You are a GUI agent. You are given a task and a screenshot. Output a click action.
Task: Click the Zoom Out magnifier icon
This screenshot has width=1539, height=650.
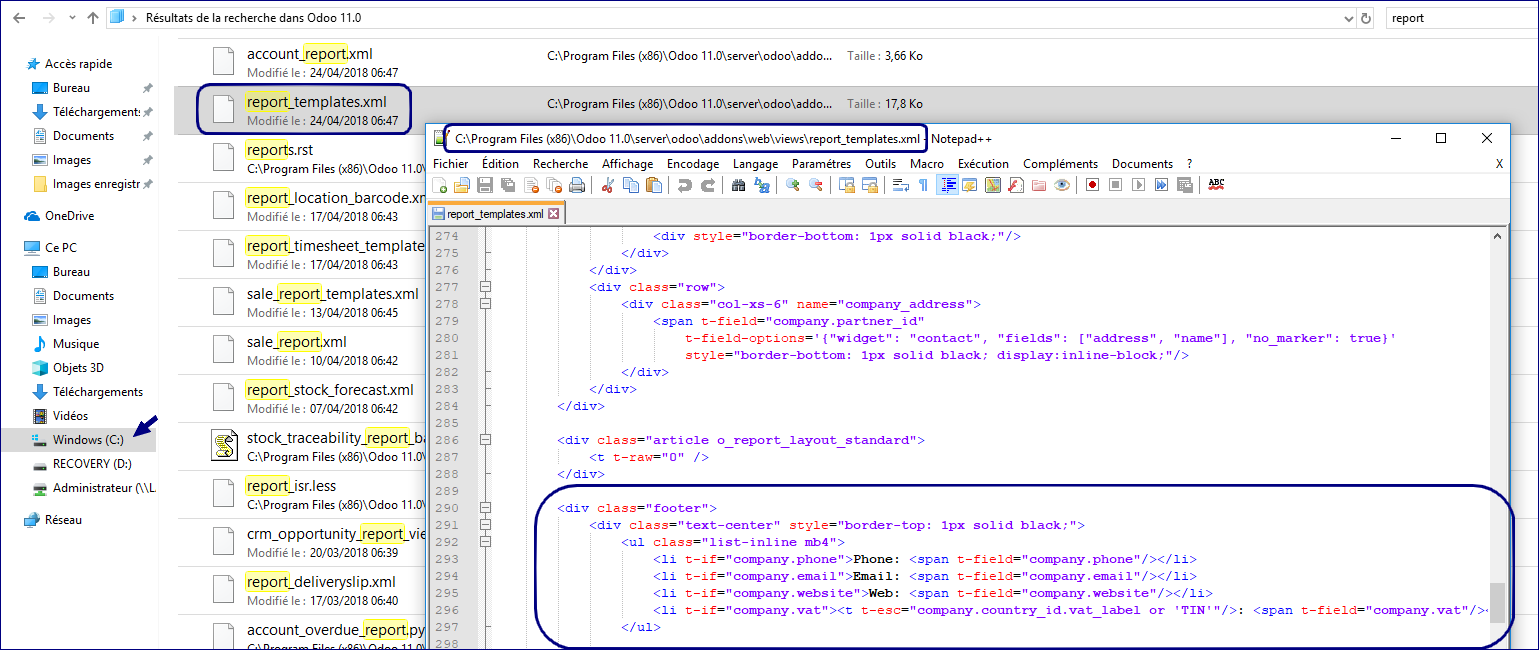tap(816, 185)
